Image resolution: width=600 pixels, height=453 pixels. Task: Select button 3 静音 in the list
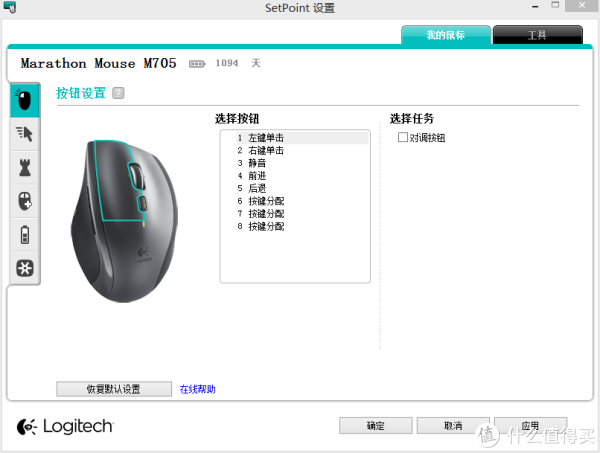pos(258,163)
